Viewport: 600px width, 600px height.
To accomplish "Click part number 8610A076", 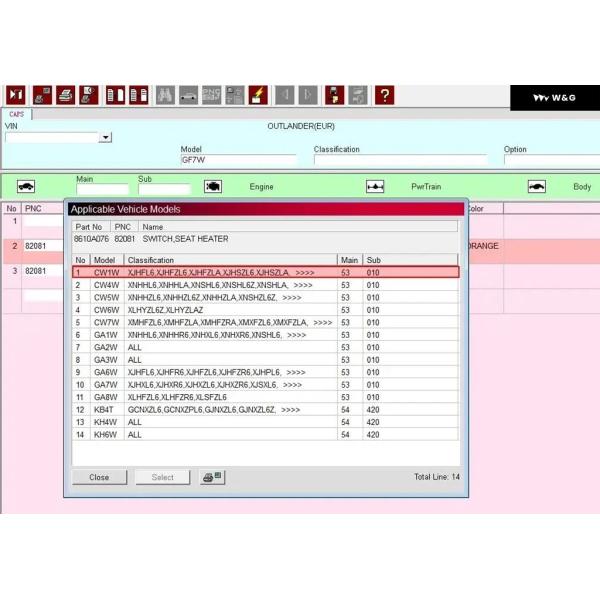I will point(91,239).
